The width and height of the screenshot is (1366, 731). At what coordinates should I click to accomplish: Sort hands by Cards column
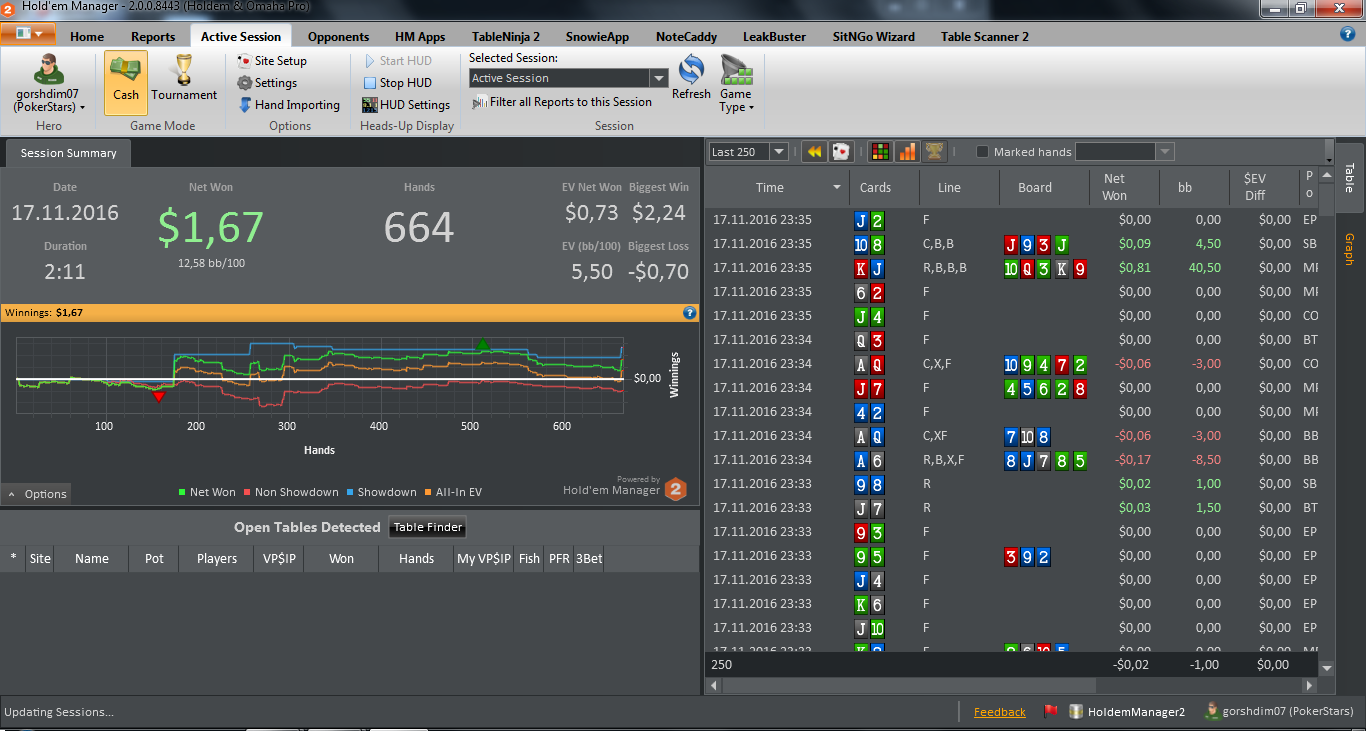coord(875,188)
